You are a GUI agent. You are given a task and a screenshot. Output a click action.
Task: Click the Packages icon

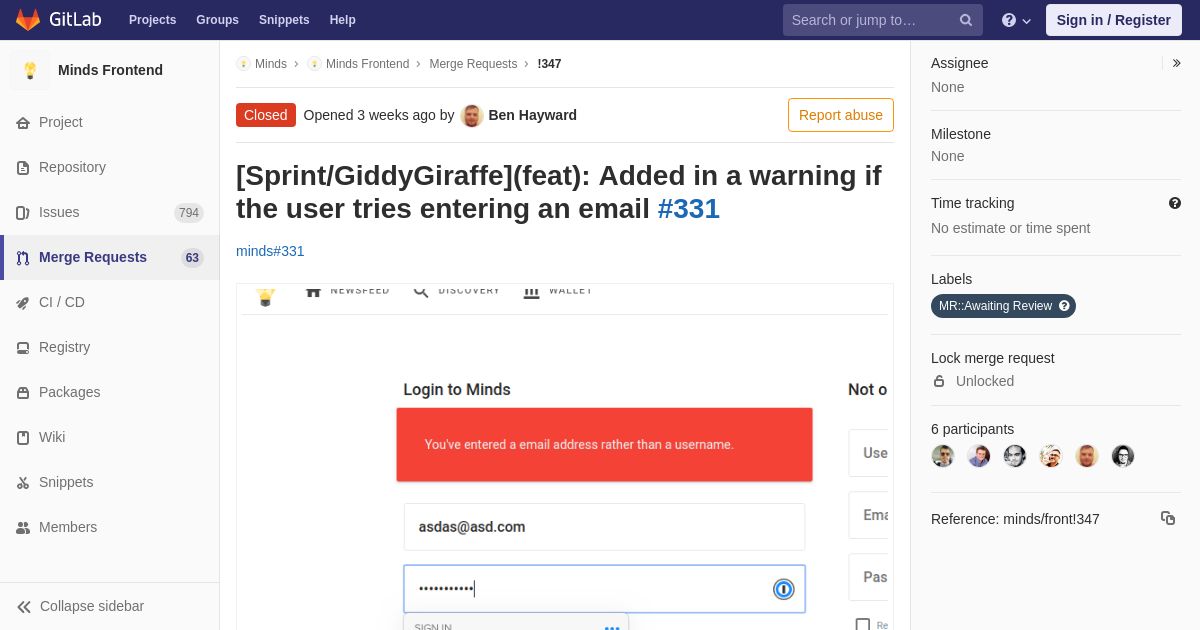(23, 392)
